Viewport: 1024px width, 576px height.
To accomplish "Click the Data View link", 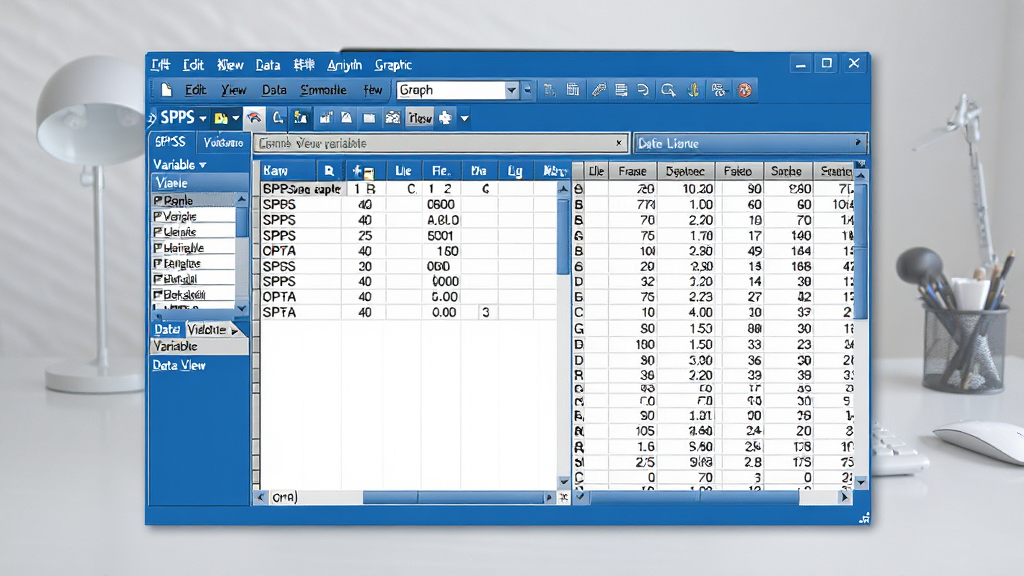I will [179, 366].
